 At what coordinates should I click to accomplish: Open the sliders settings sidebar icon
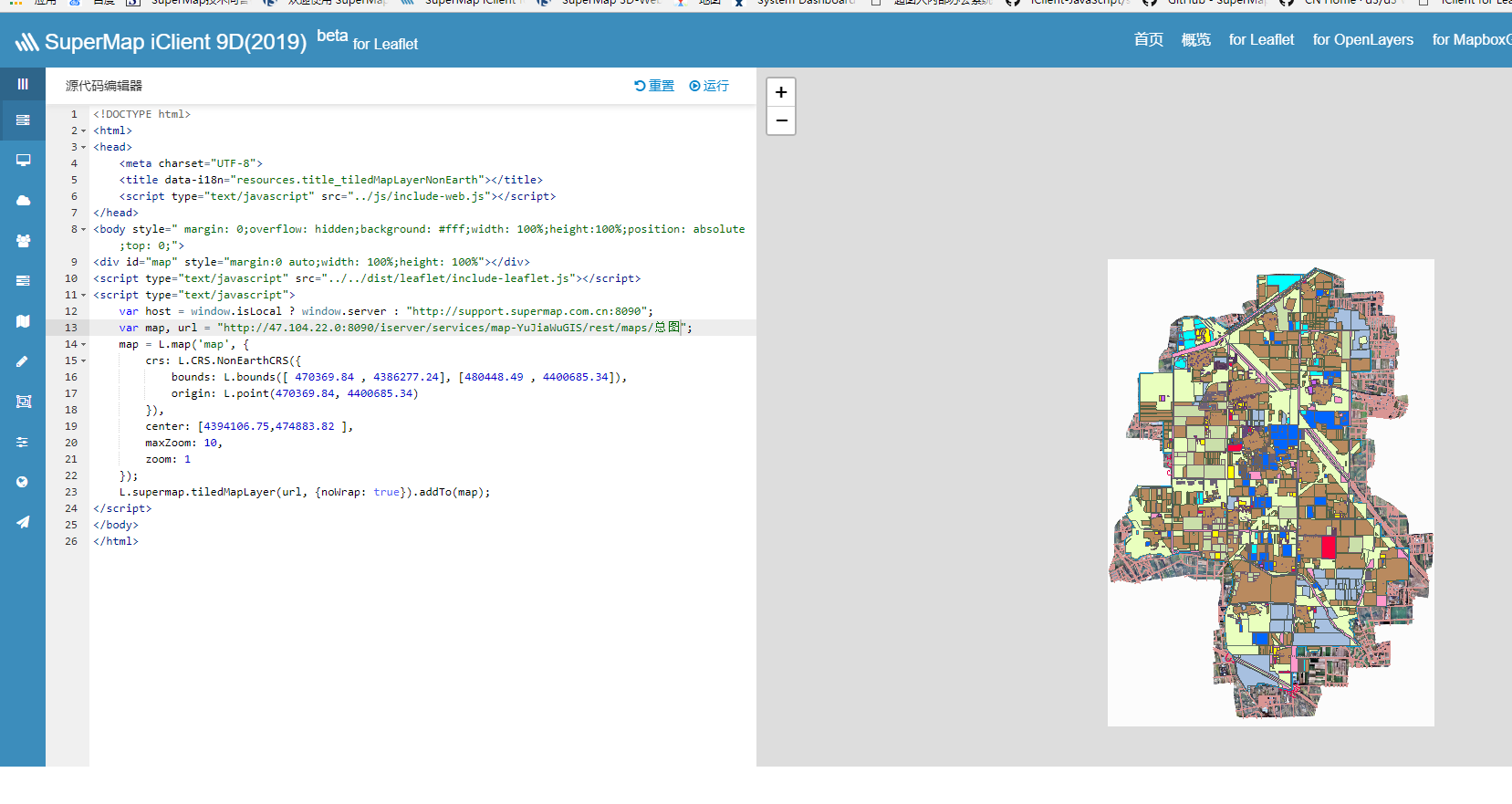coord(23,442)
